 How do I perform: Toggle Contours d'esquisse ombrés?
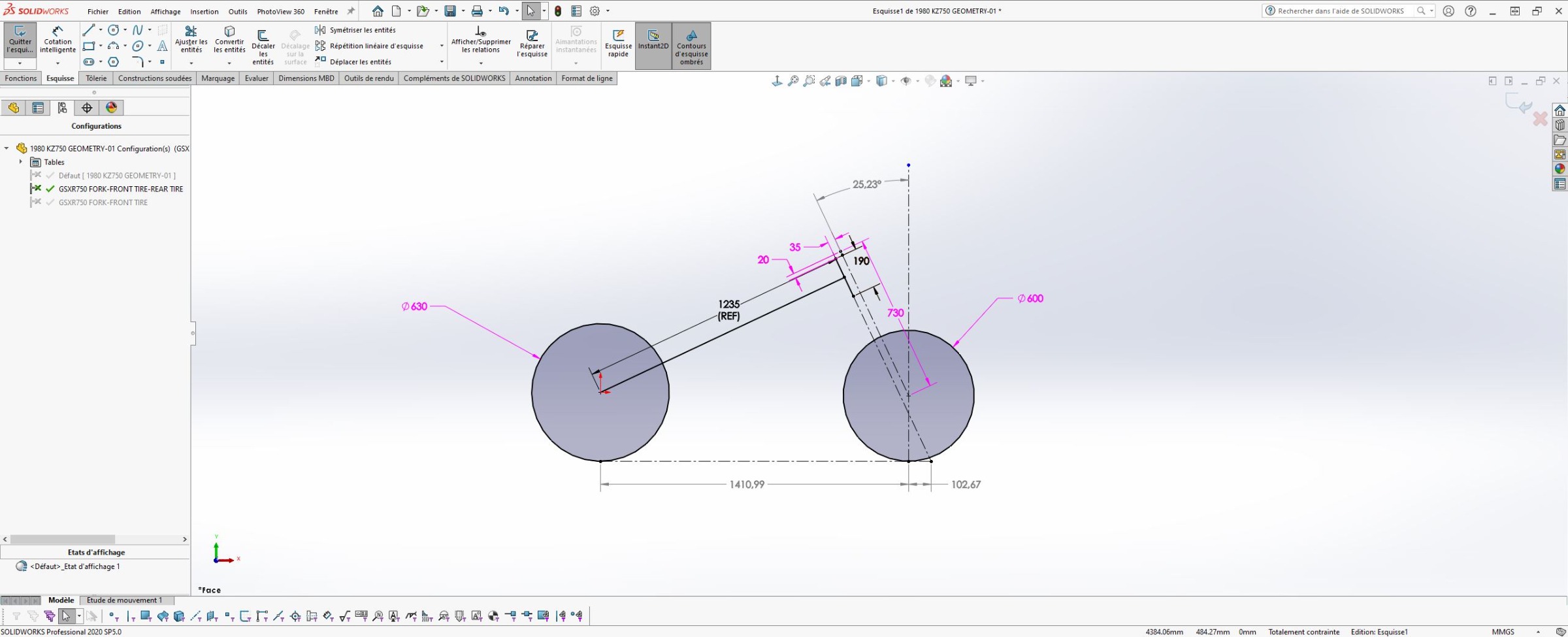click(691, 46)
